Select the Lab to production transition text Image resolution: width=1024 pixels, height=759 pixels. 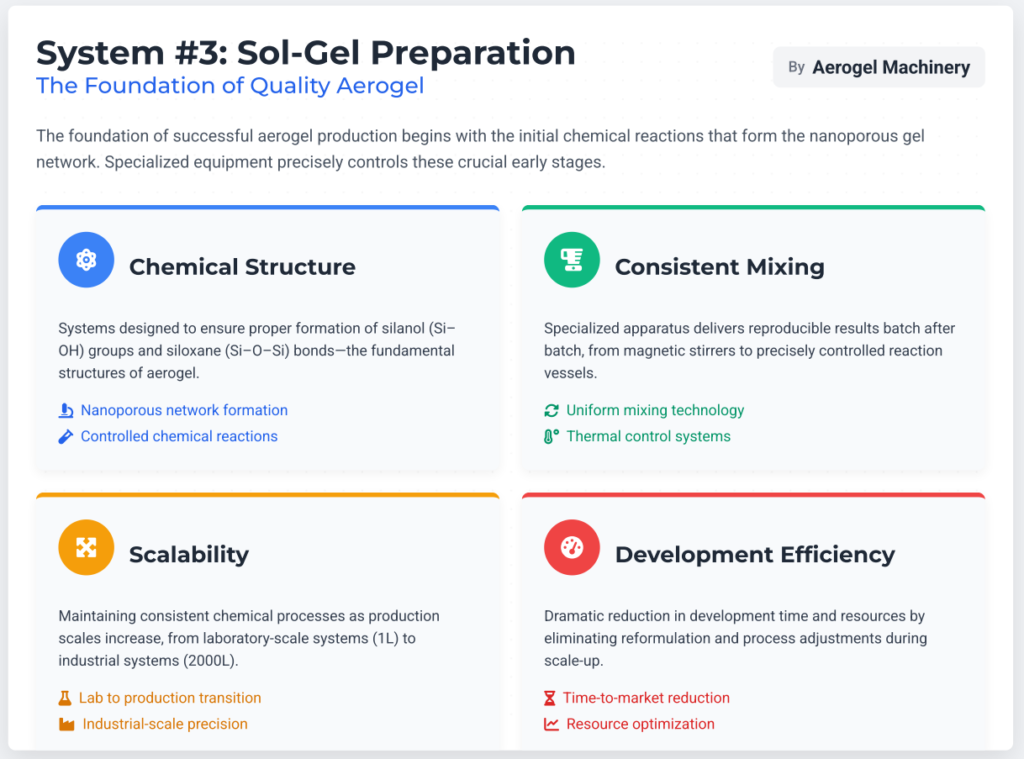(x=170, y=698)
